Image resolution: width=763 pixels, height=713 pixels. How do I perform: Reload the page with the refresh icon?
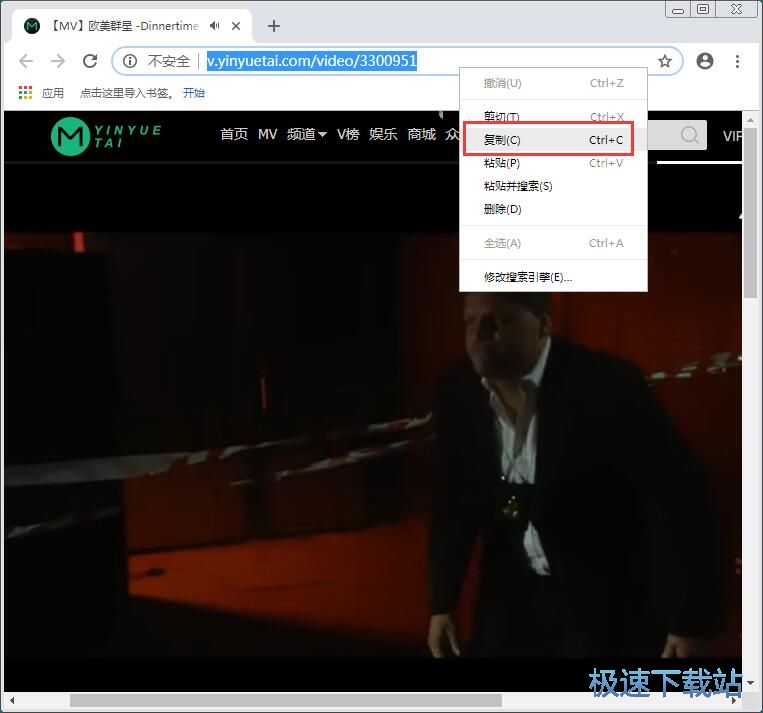pyautogui.click(x=90, y=61)
